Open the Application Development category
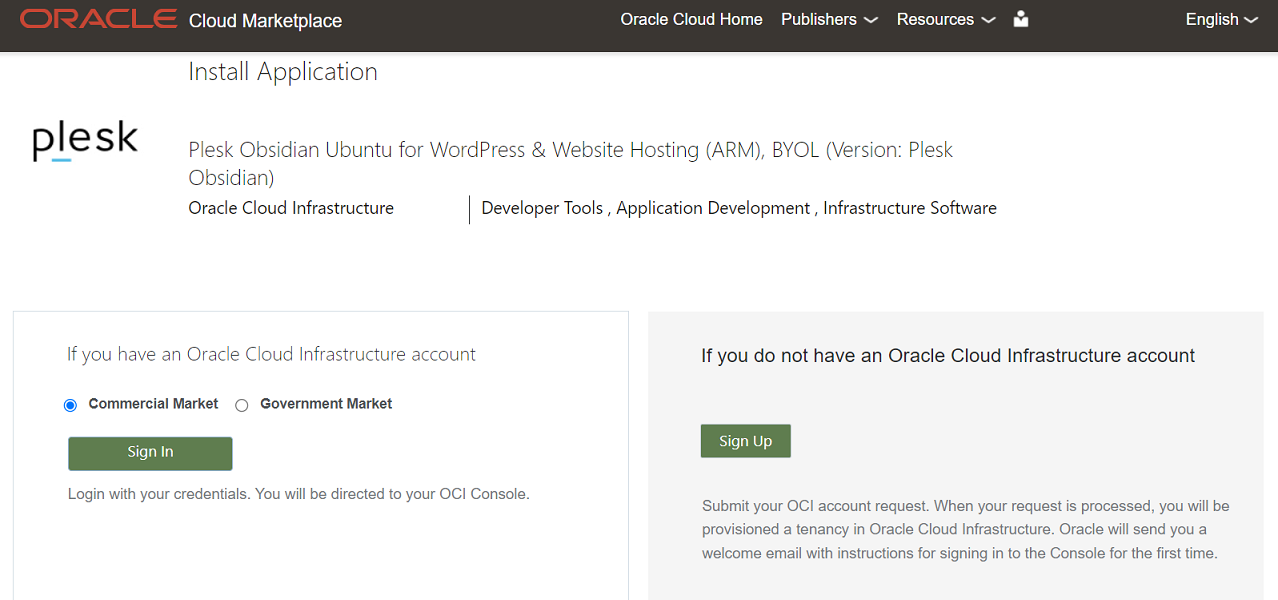1278x600 pixels. tap(713, 208)
